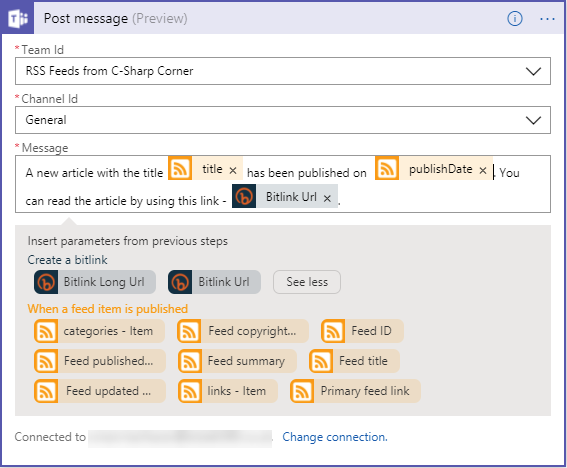The image size is (567, 468).
Task: Insert the Primary feed link parameter
Action: coord(355,391)
